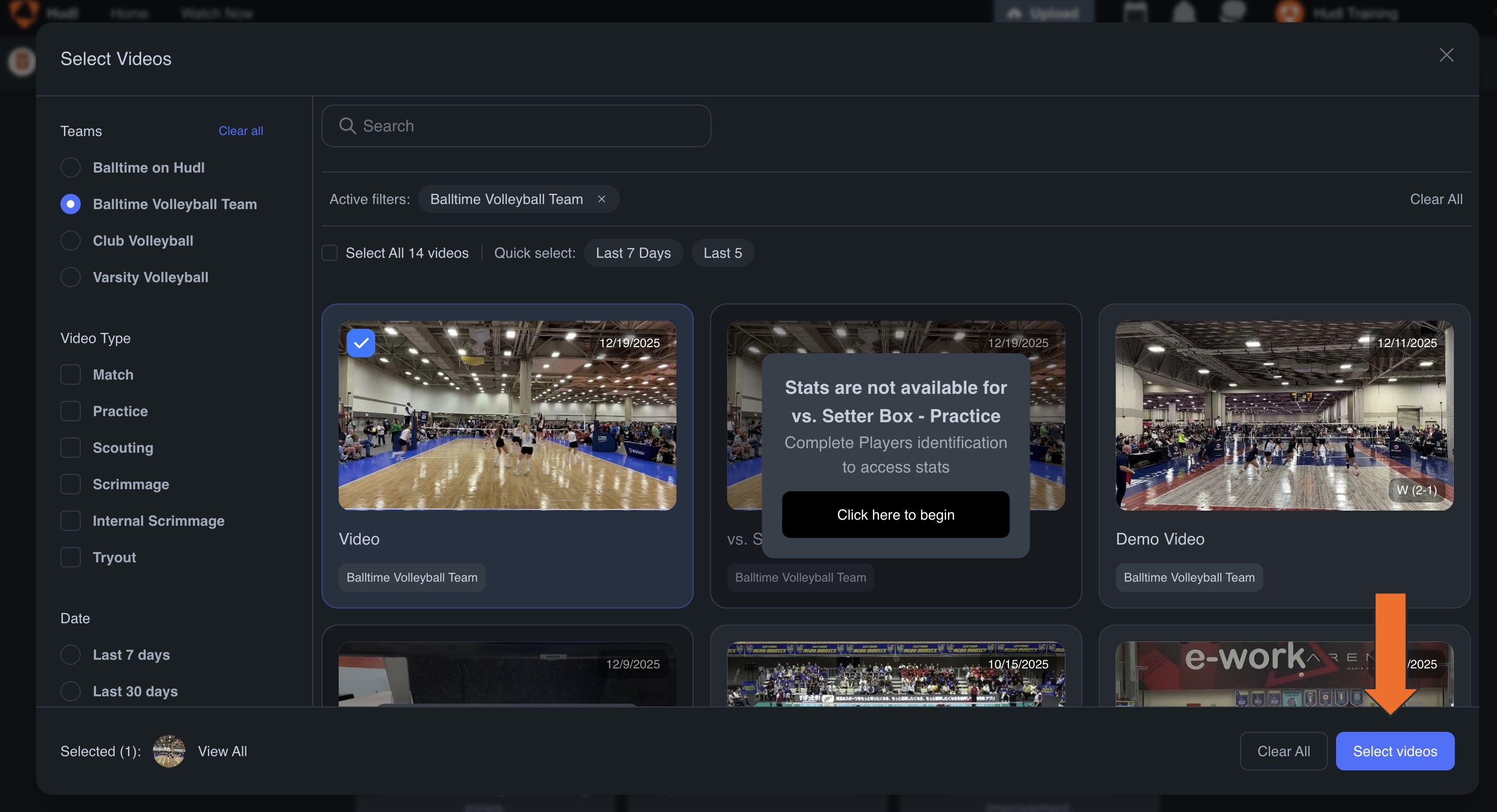1497x812 pixels.
Task: Click the Video Type heading
Action: pos(95,338)
